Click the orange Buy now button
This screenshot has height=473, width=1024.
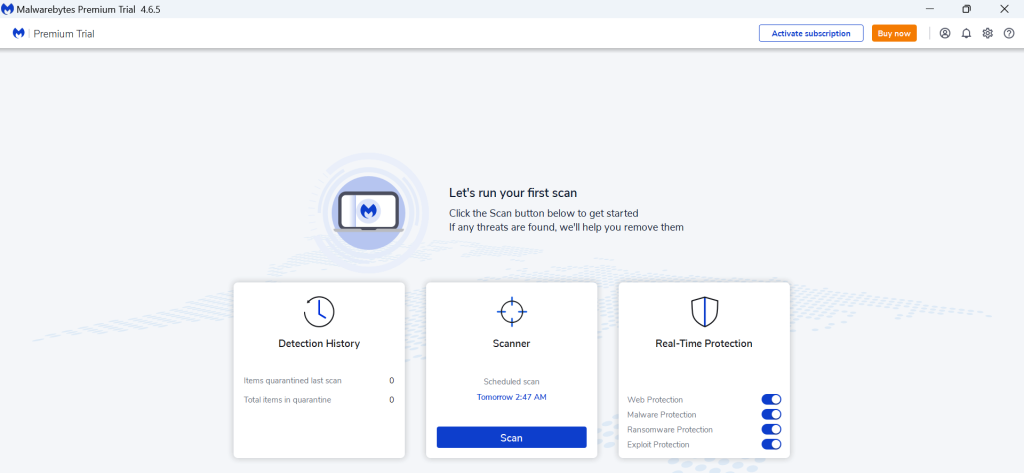(894, 33)
